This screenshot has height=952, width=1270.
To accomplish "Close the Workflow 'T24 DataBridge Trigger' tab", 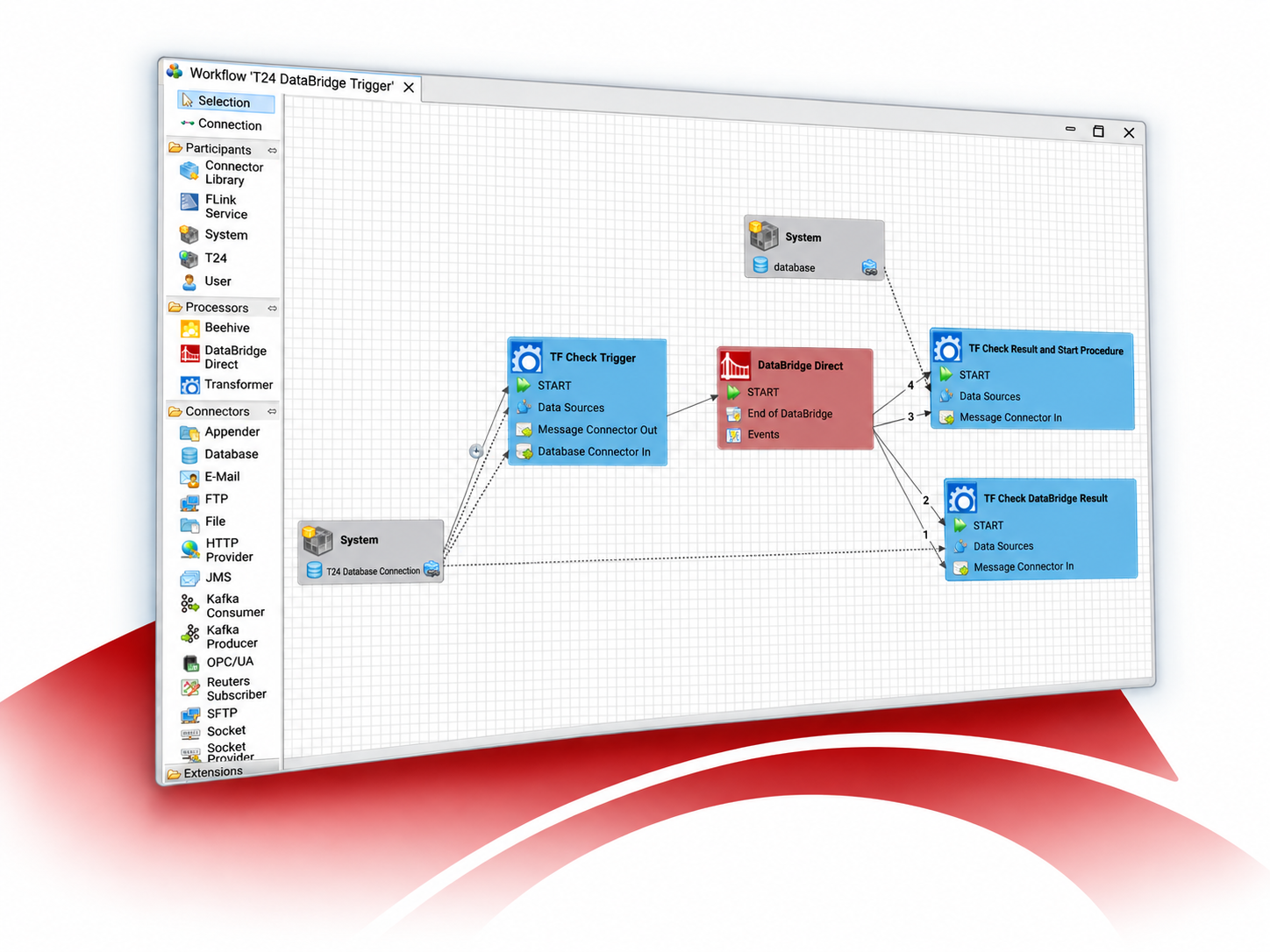I will point(409,88).
